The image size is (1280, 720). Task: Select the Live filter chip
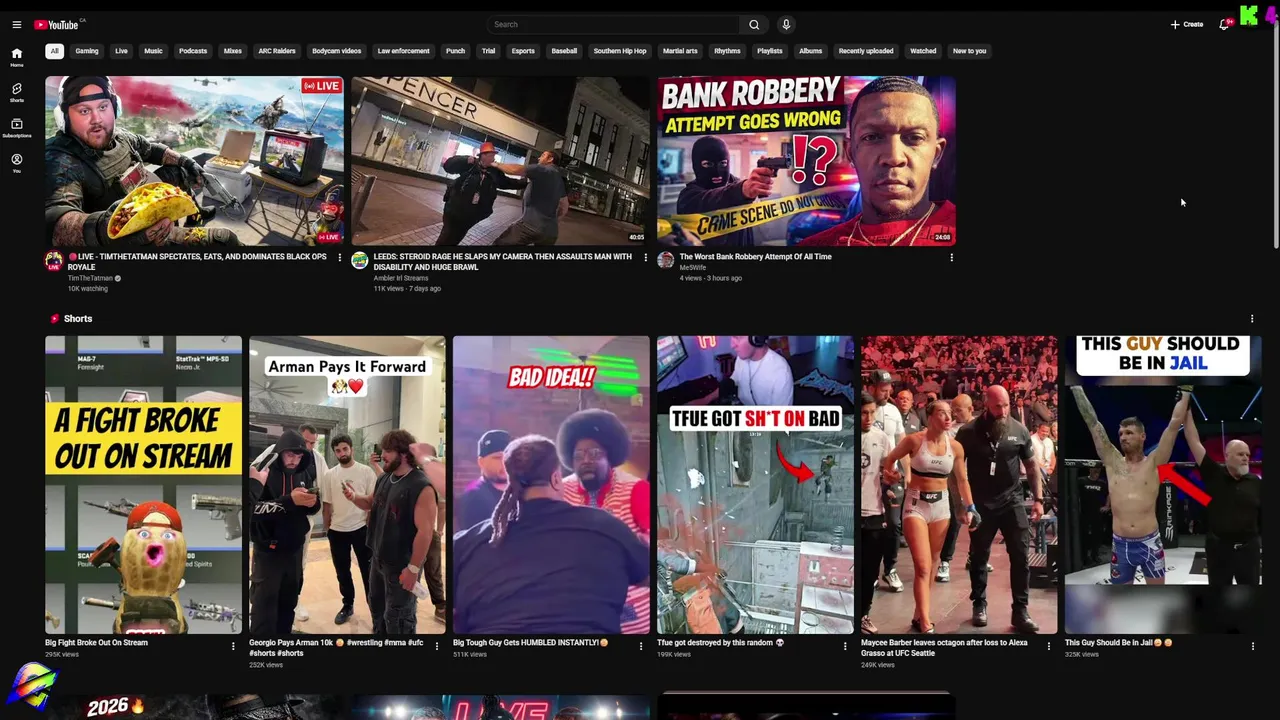121,51
